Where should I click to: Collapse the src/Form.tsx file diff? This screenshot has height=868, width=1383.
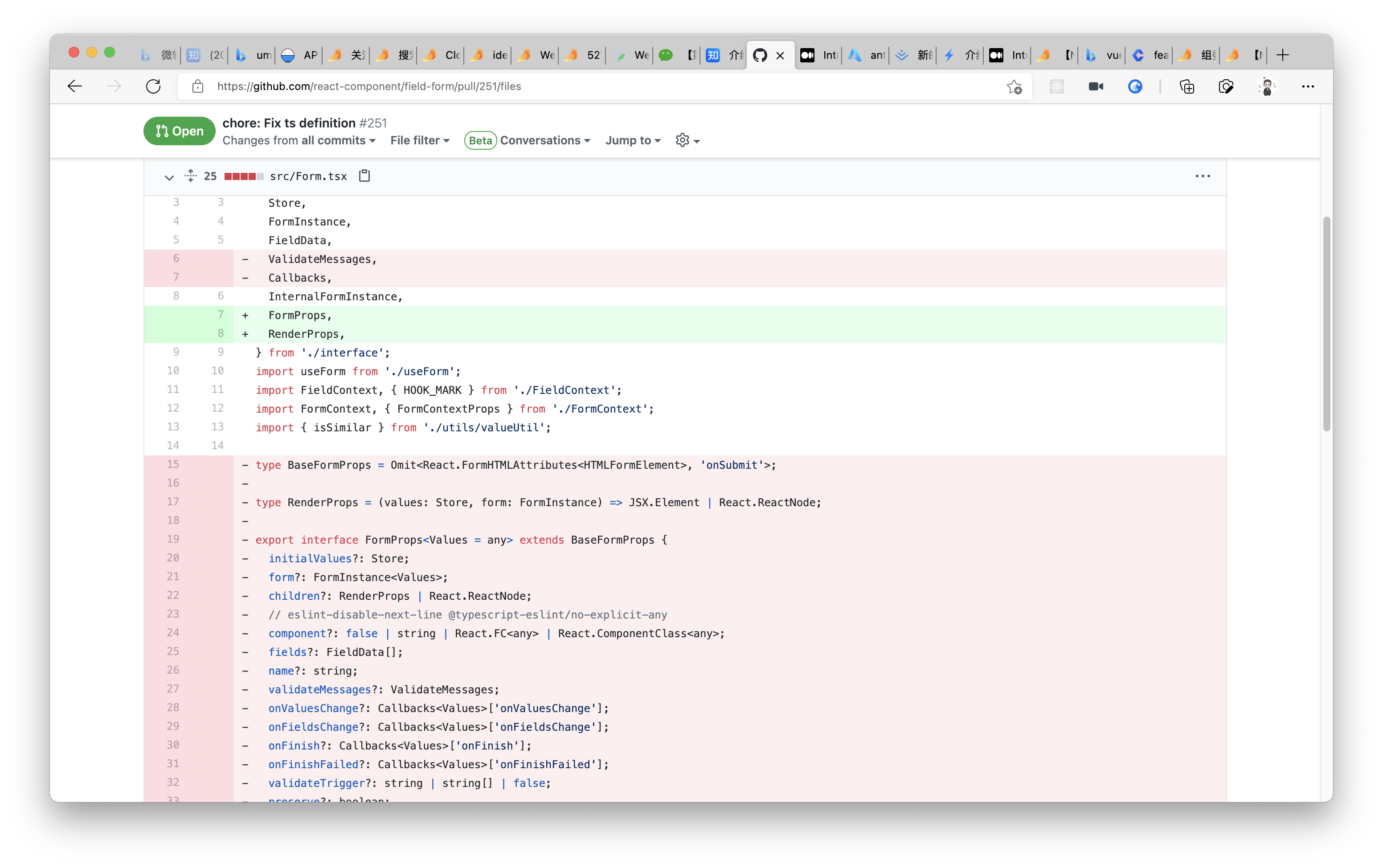169,177
